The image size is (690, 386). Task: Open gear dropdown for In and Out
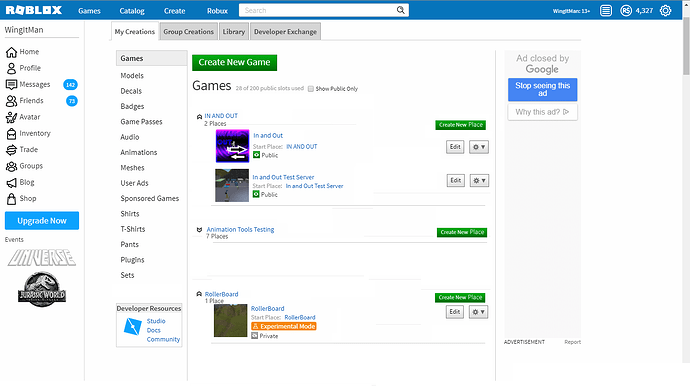click(479, 147)
